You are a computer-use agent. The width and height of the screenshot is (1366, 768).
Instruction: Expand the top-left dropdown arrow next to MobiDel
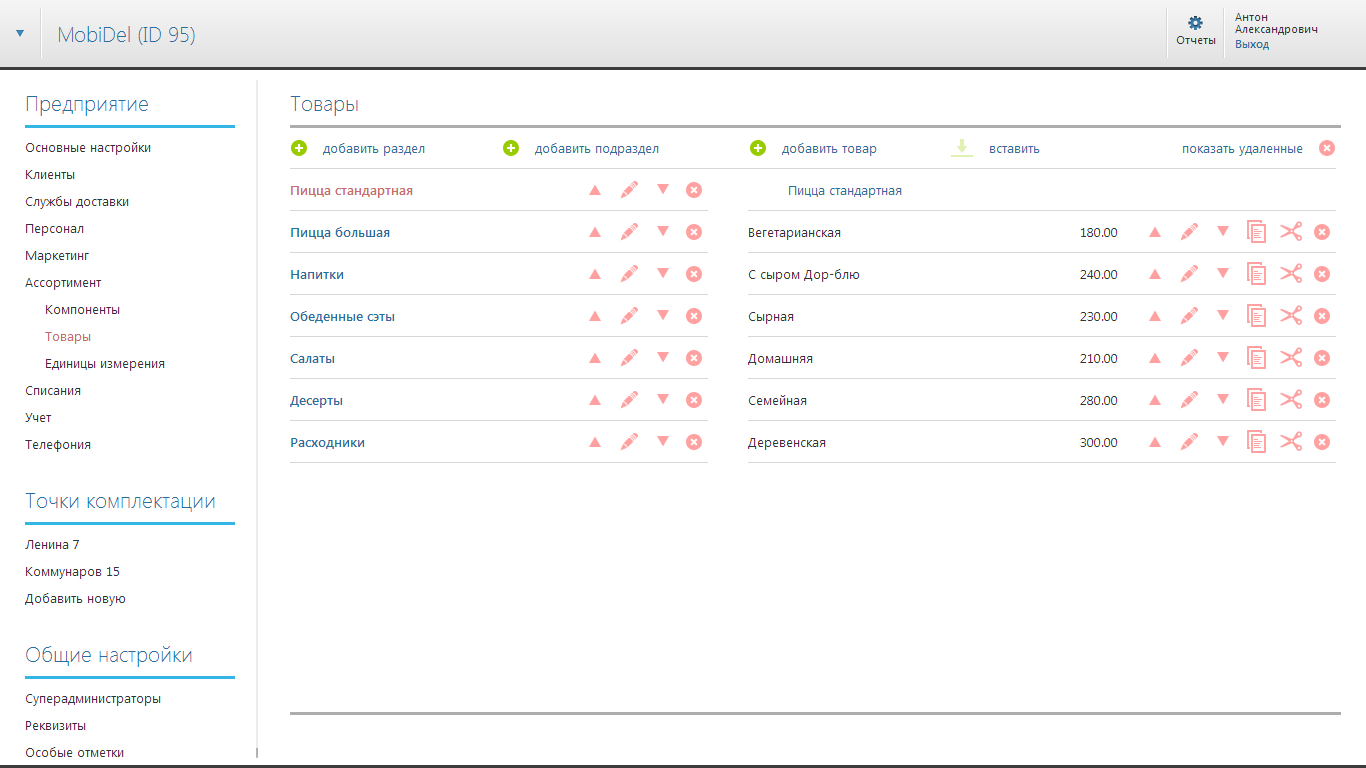tap(20, 33)
